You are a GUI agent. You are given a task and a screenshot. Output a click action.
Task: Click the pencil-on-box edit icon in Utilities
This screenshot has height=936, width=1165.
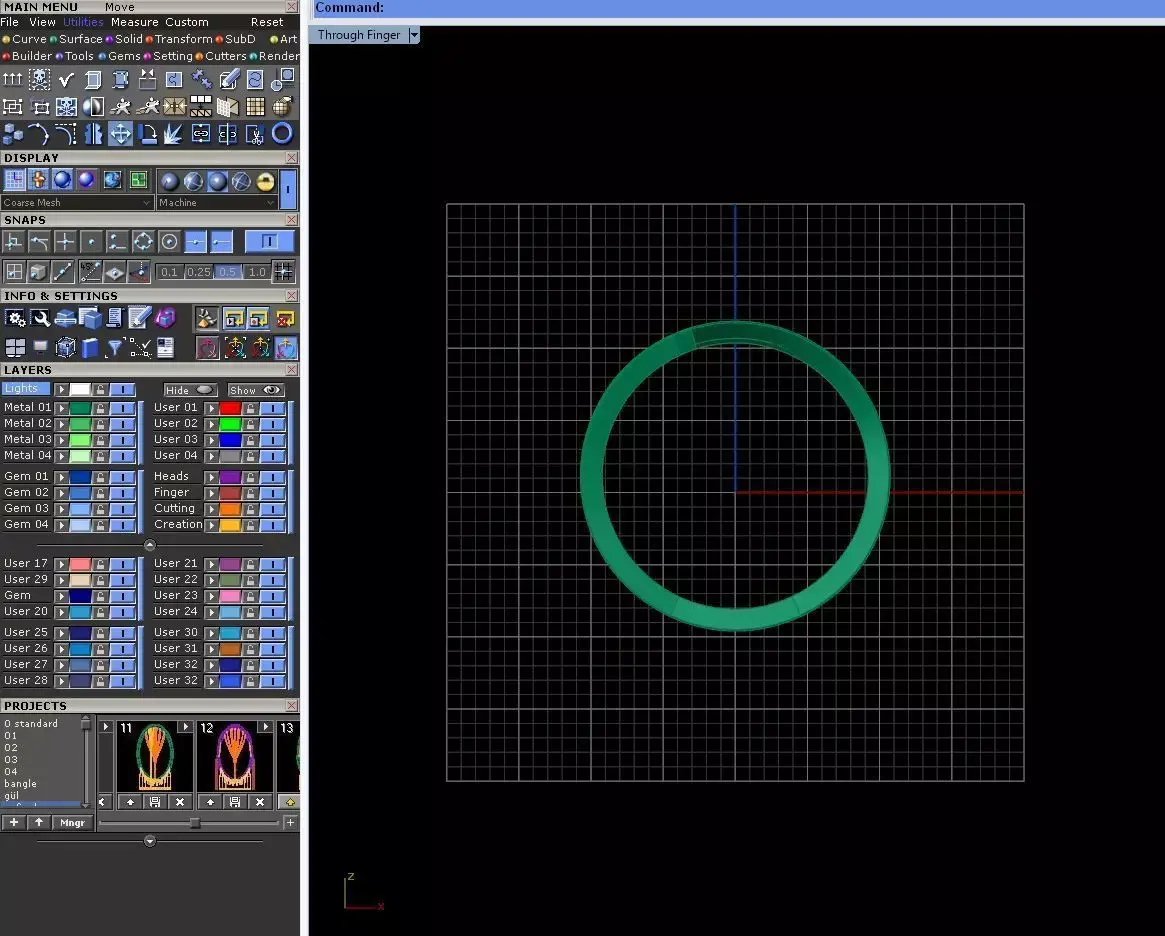230,79
